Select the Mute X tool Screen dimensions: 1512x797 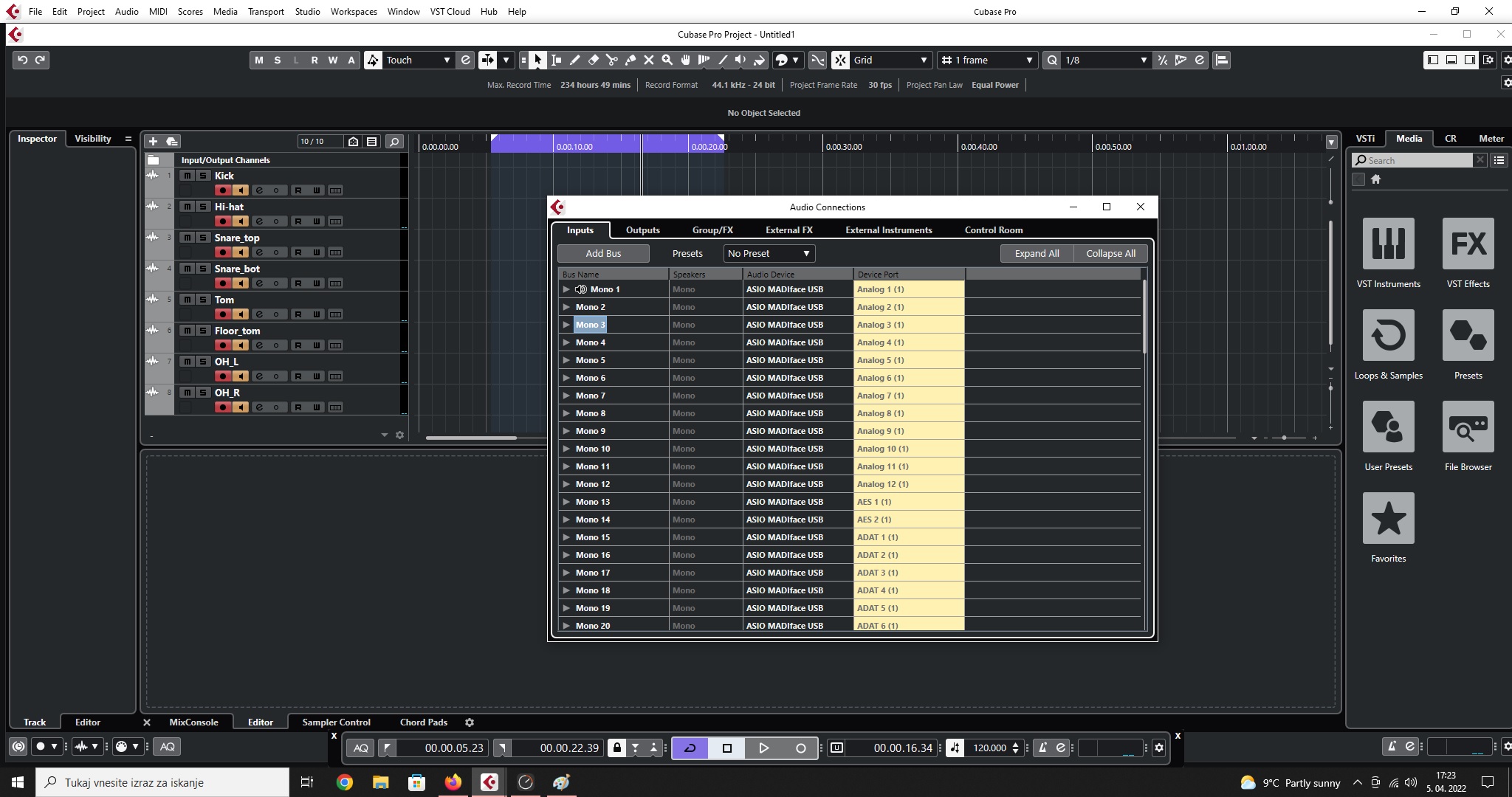(648, 60)
